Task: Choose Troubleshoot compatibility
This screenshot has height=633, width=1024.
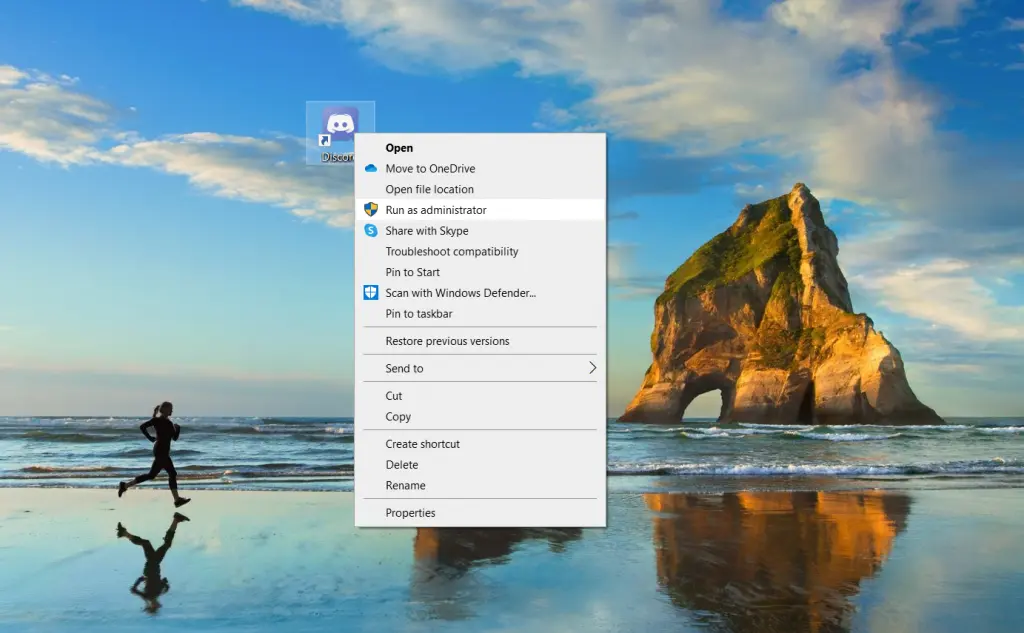Action: [451, 252]
